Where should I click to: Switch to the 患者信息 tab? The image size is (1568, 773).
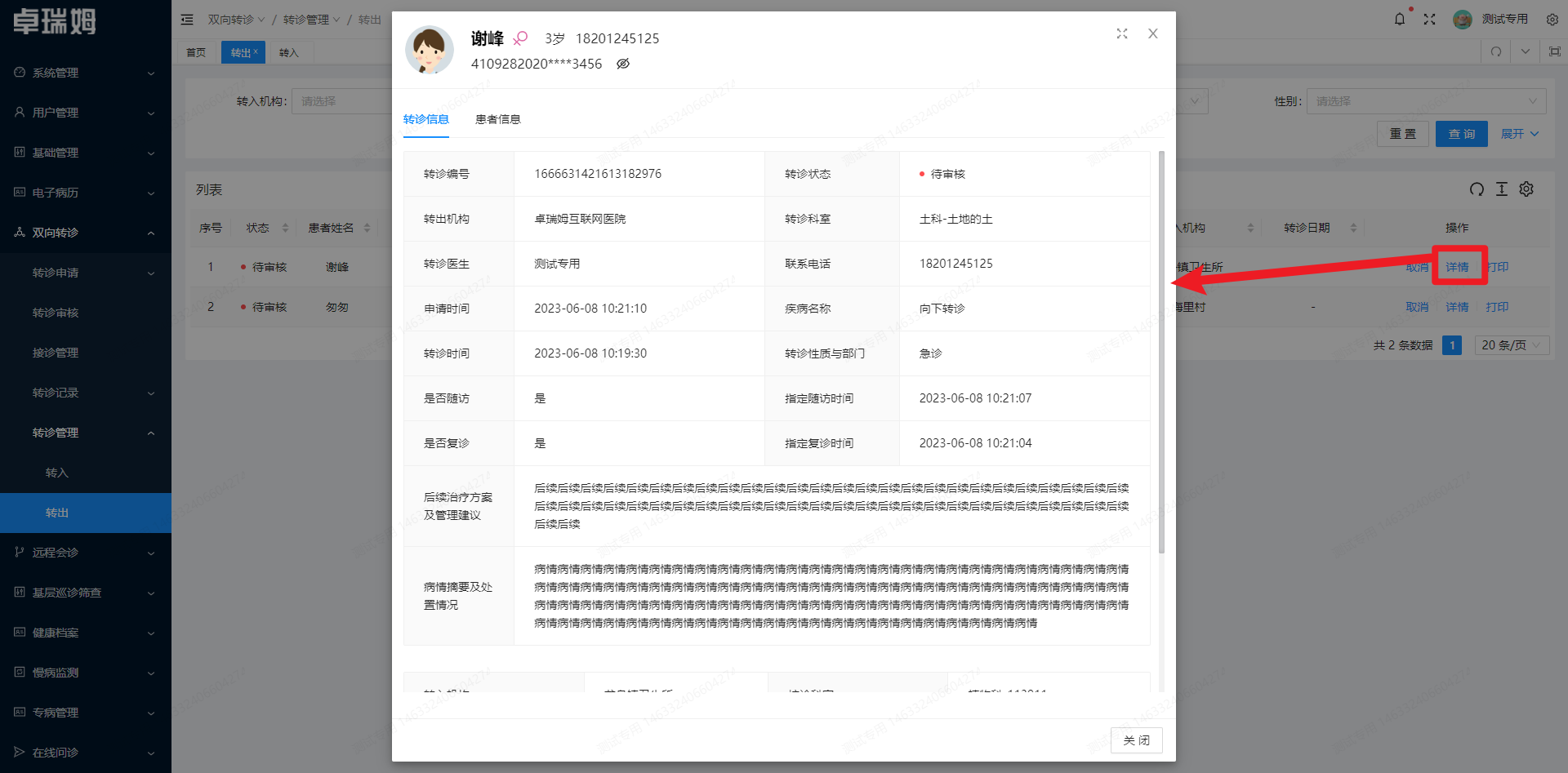498,119
